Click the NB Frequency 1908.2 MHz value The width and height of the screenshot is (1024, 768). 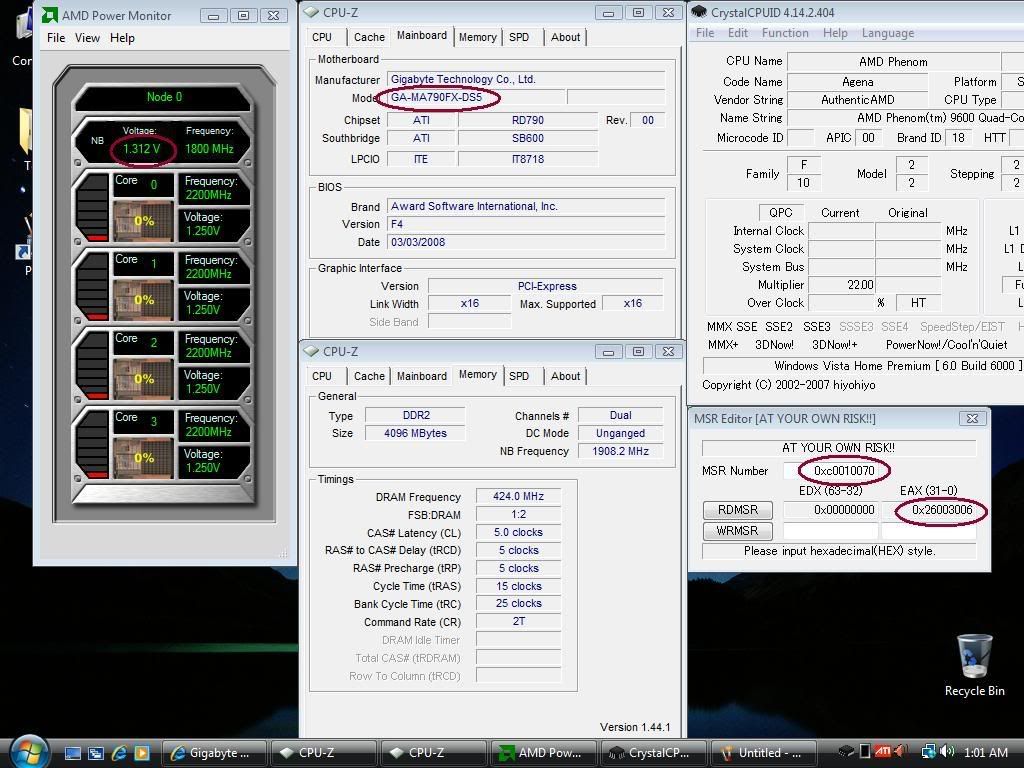pyautogui.click(x=620, y=451)
